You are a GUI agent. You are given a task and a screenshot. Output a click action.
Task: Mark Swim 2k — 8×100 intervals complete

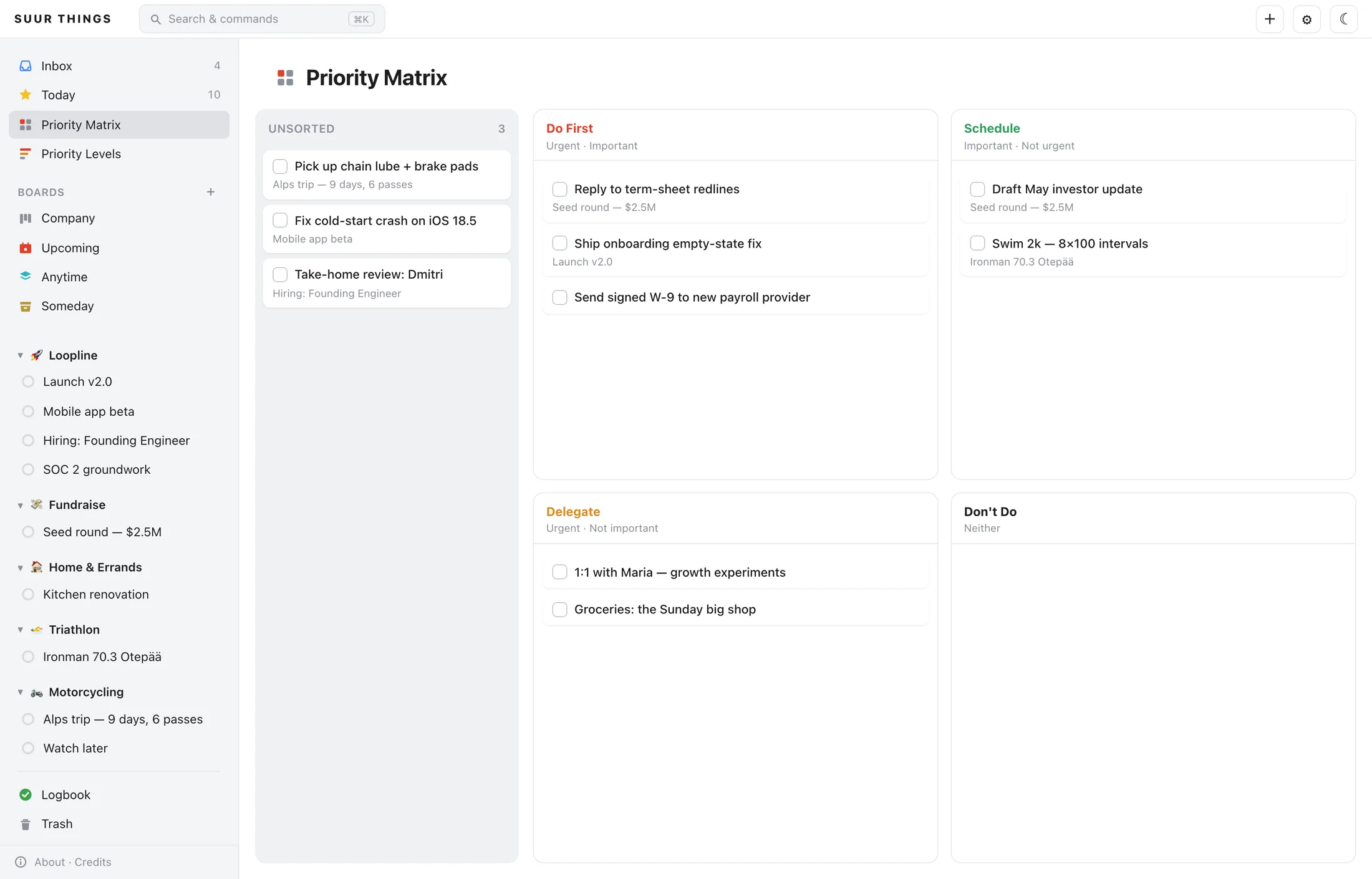(977, 244)
